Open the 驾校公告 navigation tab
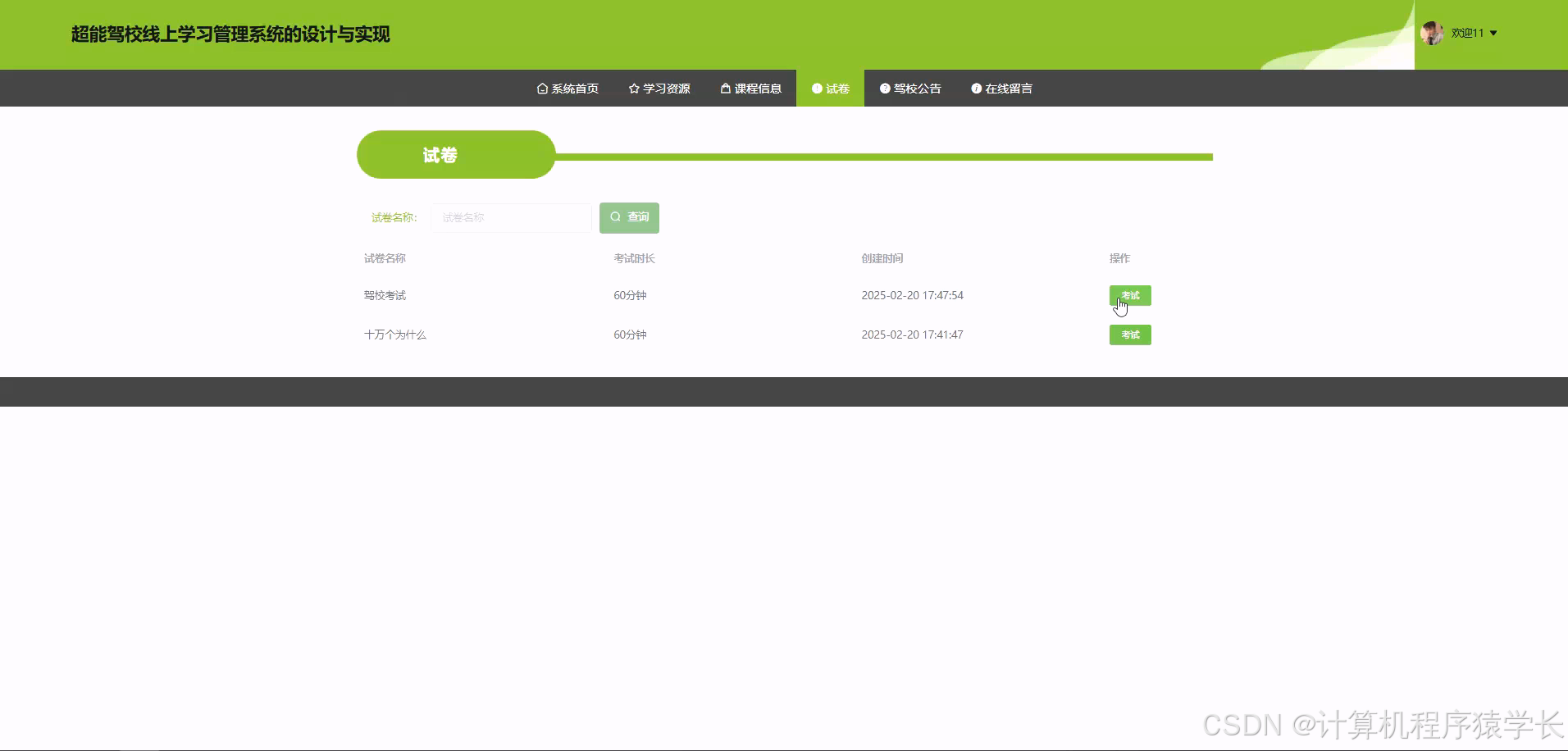The height and width of the screenshot is (751, 1568). pos(910,89)
